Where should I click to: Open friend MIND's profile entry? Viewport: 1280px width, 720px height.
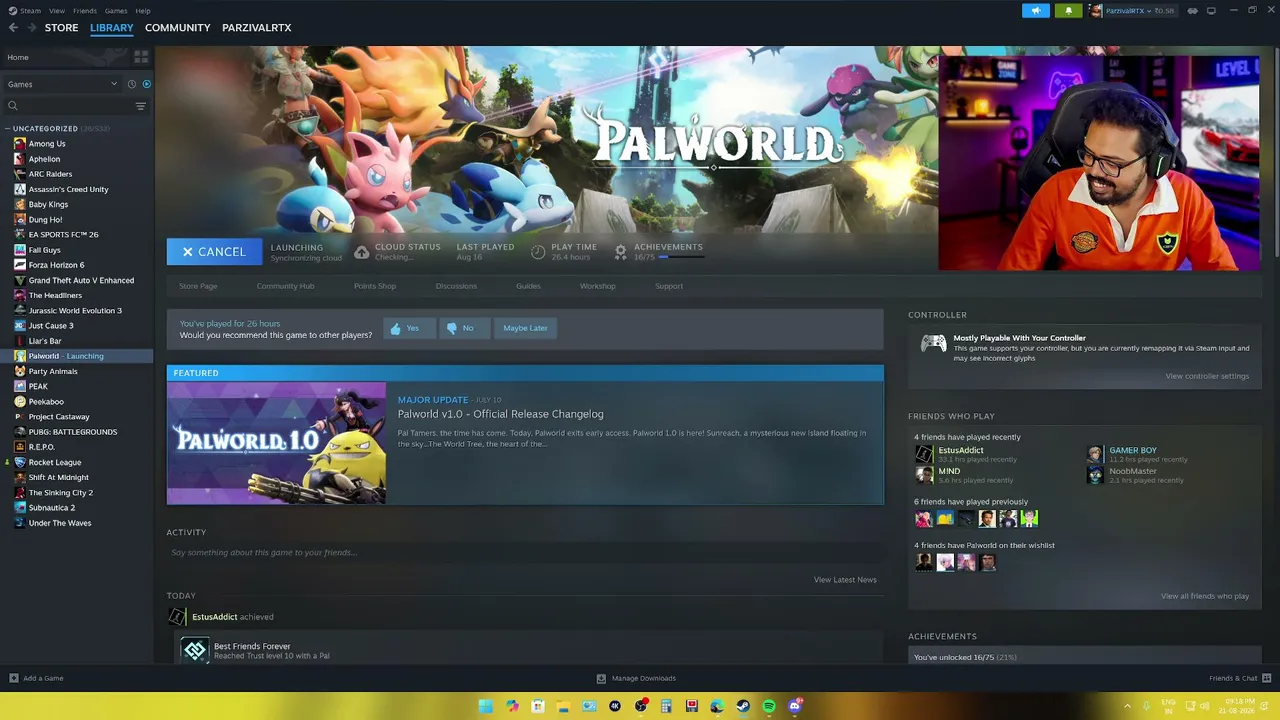point(949,471)
